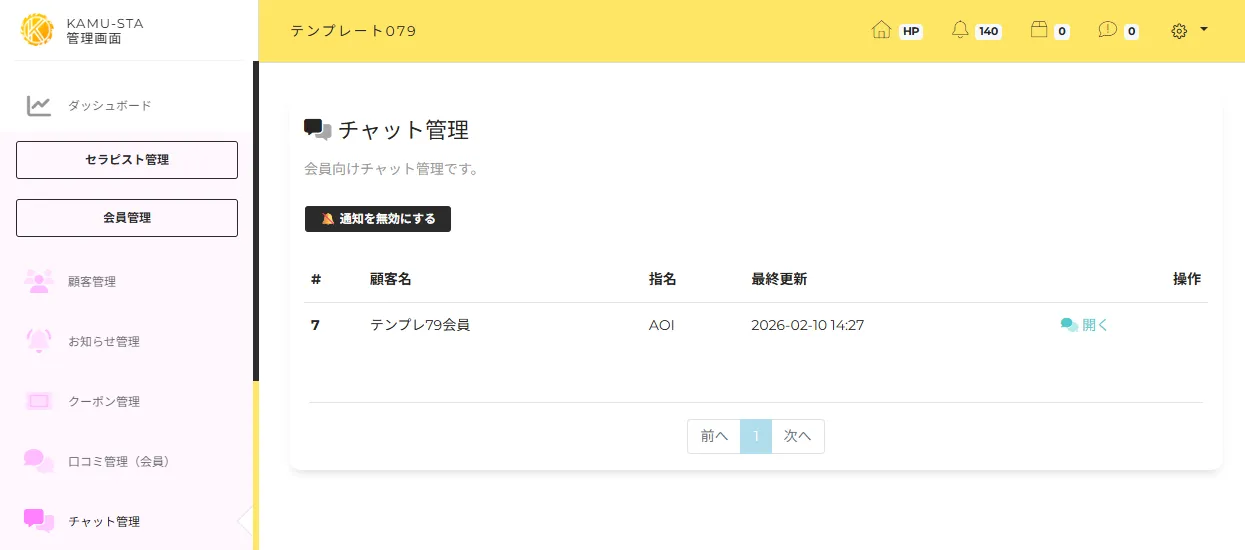Open the chat bubble icon in header
The image size is (1245, 550).
(x=1107, y=30)
